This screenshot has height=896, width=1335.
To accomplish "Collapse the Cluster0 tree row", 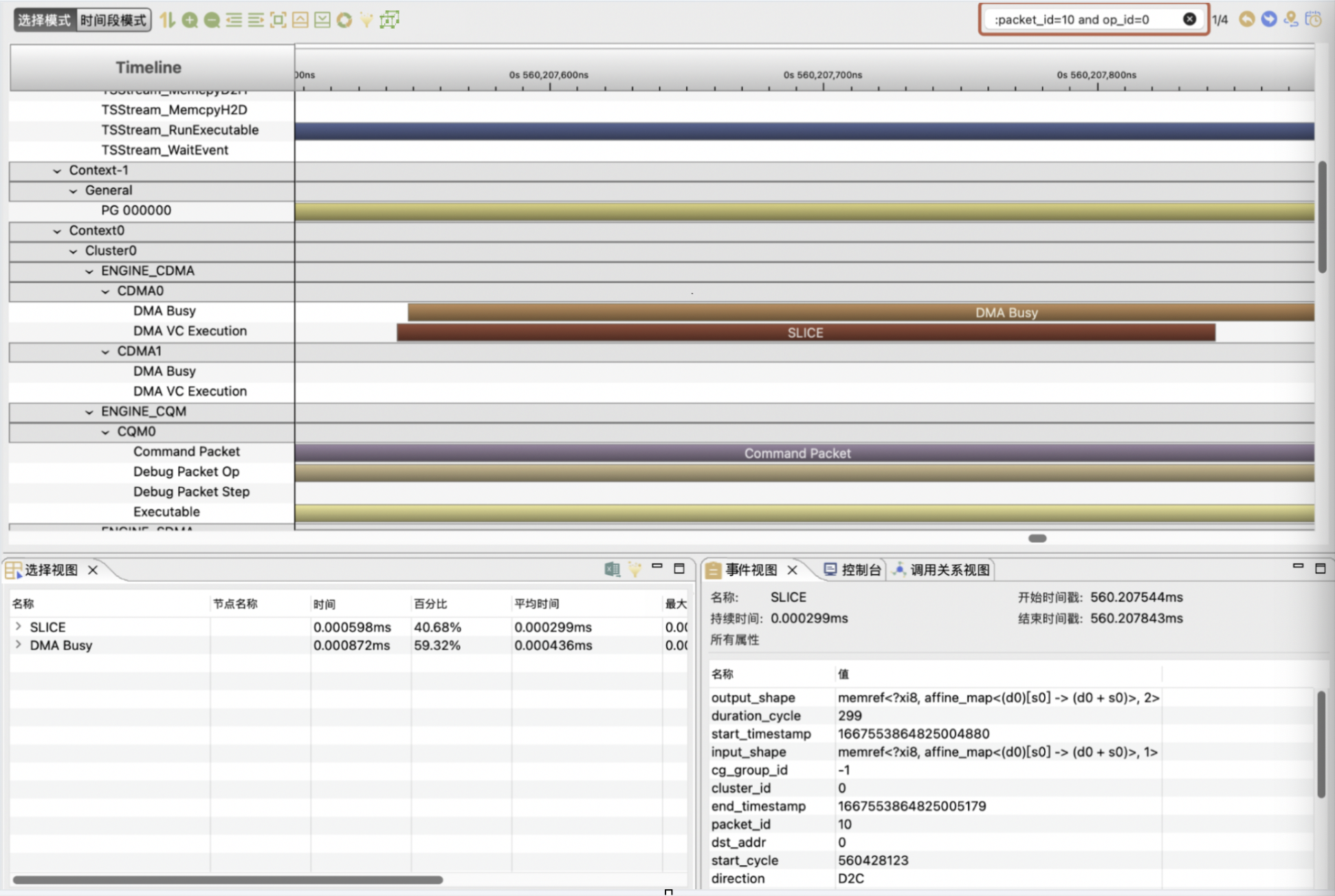I will pos(73,251).
